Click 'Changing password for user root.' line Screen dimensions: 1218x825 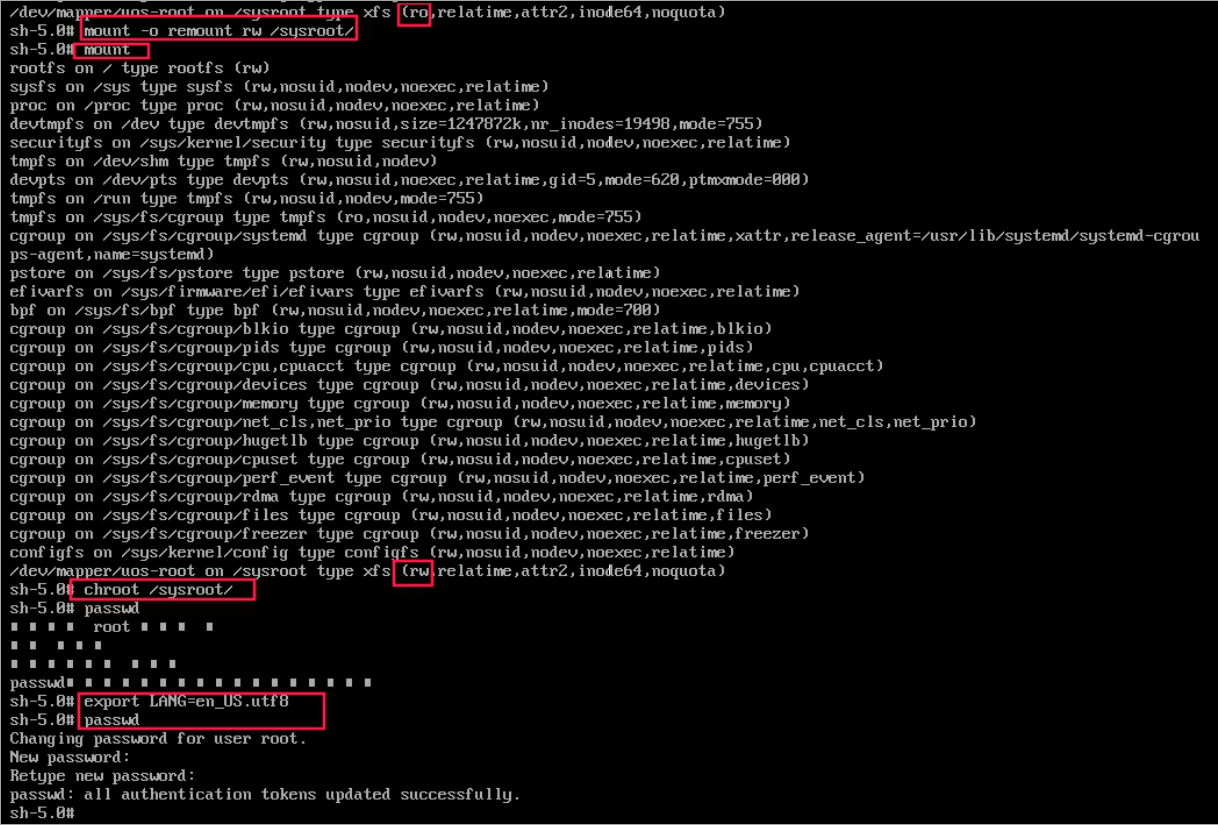click(158, 739)
